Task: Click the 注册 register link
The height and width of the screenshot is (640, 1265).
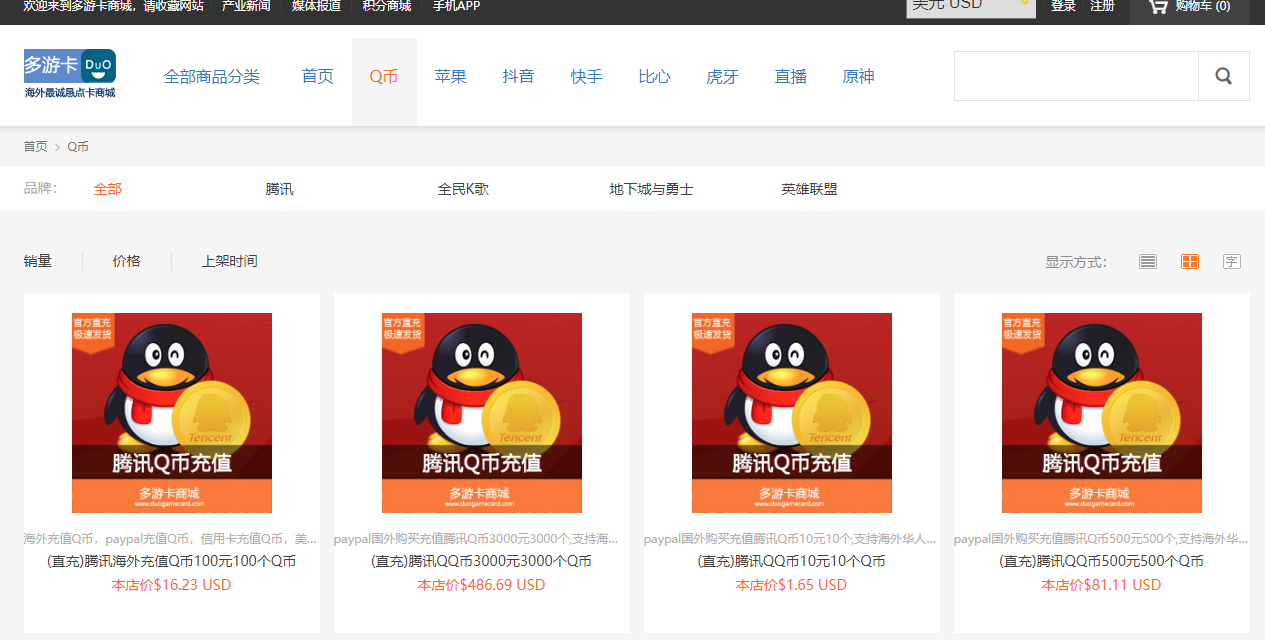Action: (x=1102, y=6)
